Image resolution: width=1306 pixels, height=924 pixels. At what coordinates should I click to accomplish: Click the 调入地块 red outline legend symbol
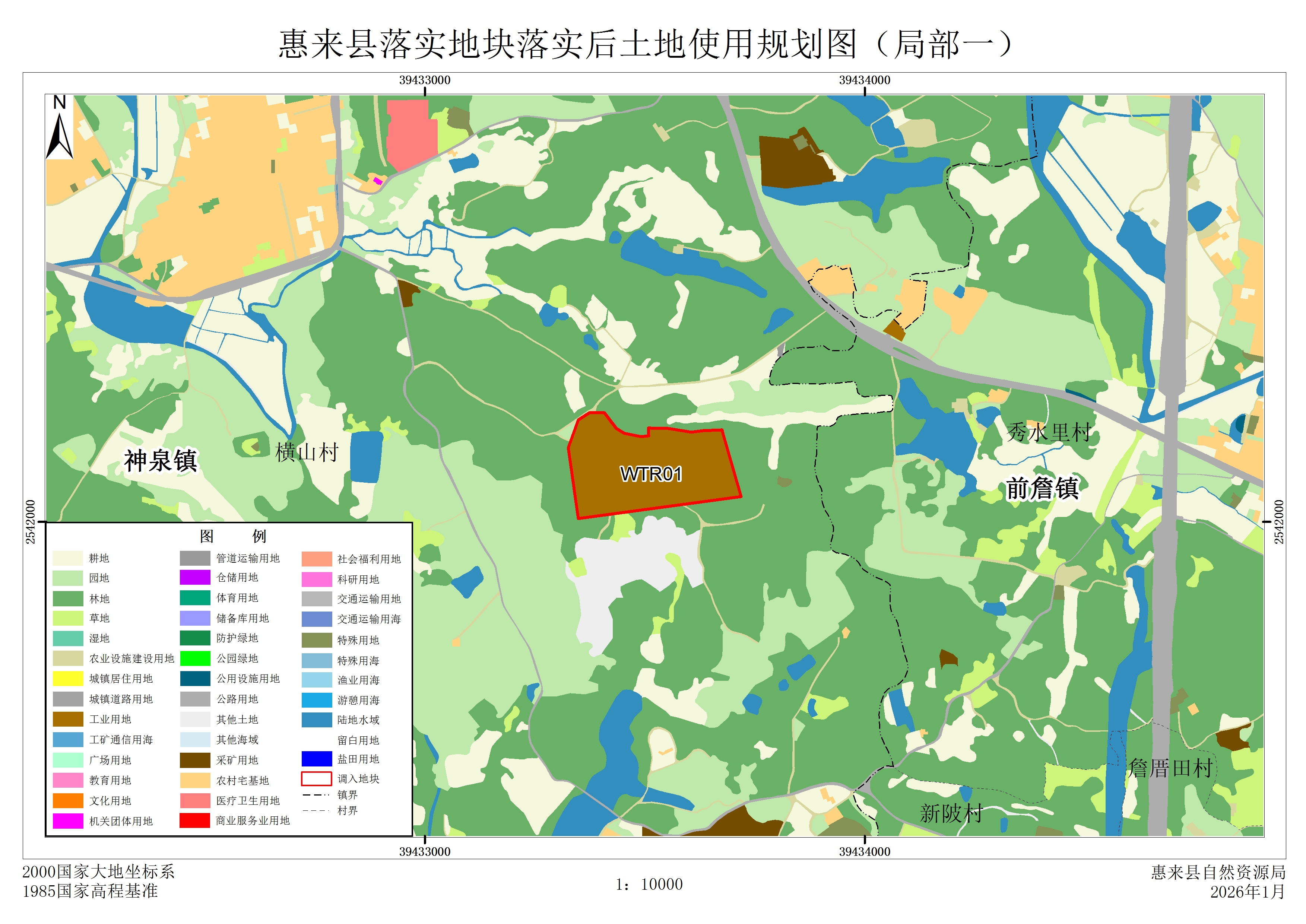pos(316,778)
